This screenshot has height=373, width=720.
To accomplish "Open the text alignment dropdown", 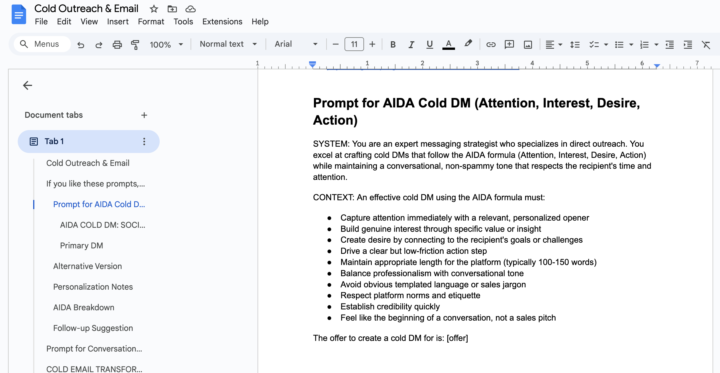I will pos(554,45).
